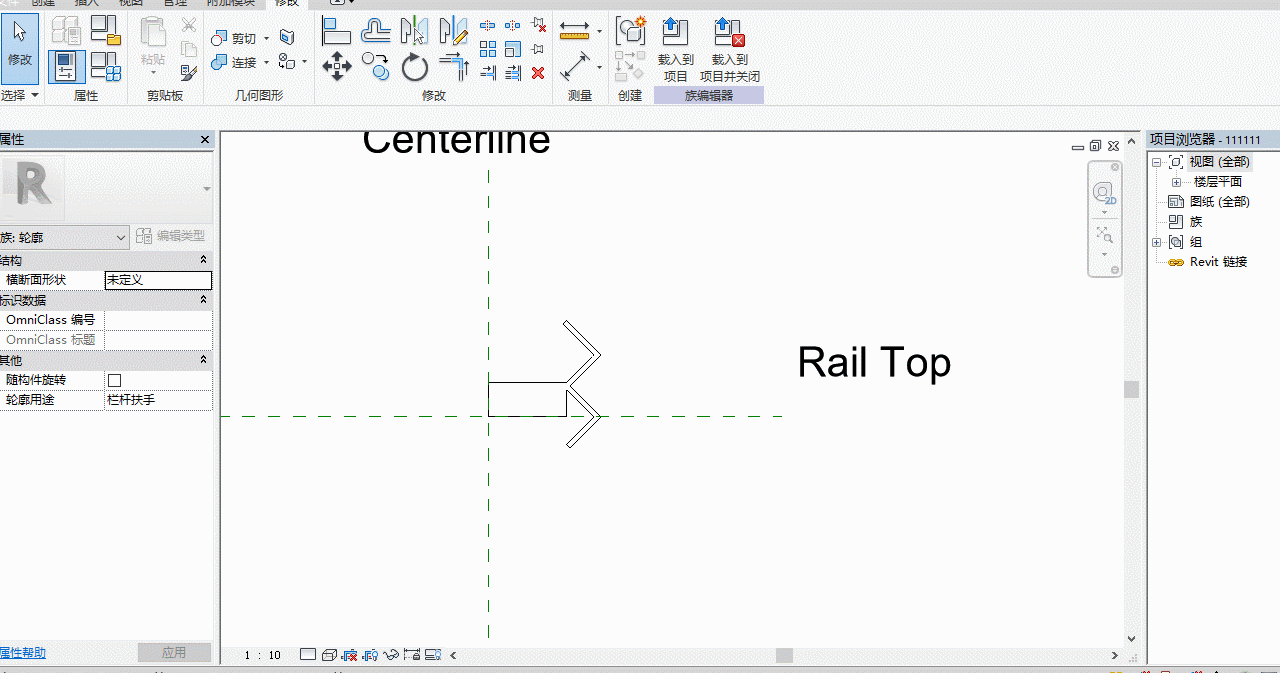Viewport: 1280px width, 673px height.
Task: Click 载入到项目并关闭 button
Action: pyautogui.click(x=730, y=50)
